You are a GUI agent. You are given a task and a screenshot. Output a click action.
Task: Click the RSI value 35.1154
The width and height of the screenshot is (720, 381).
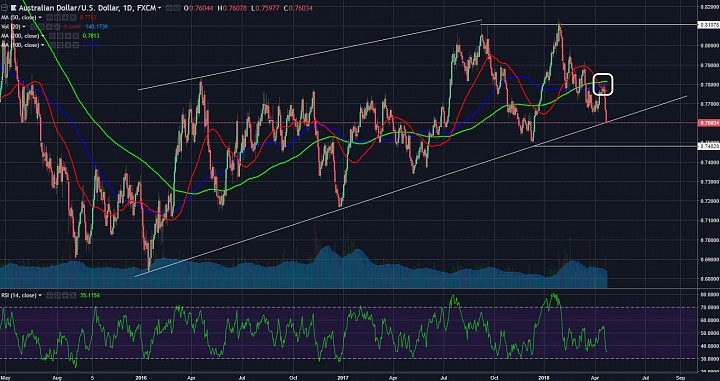pyautogui.click(x=90, y=296)
